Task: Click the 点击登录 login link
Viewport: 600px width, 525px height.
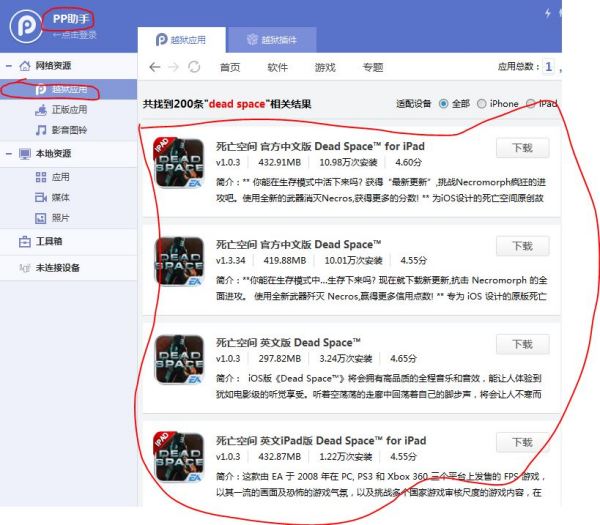Action: pos(75,35)
